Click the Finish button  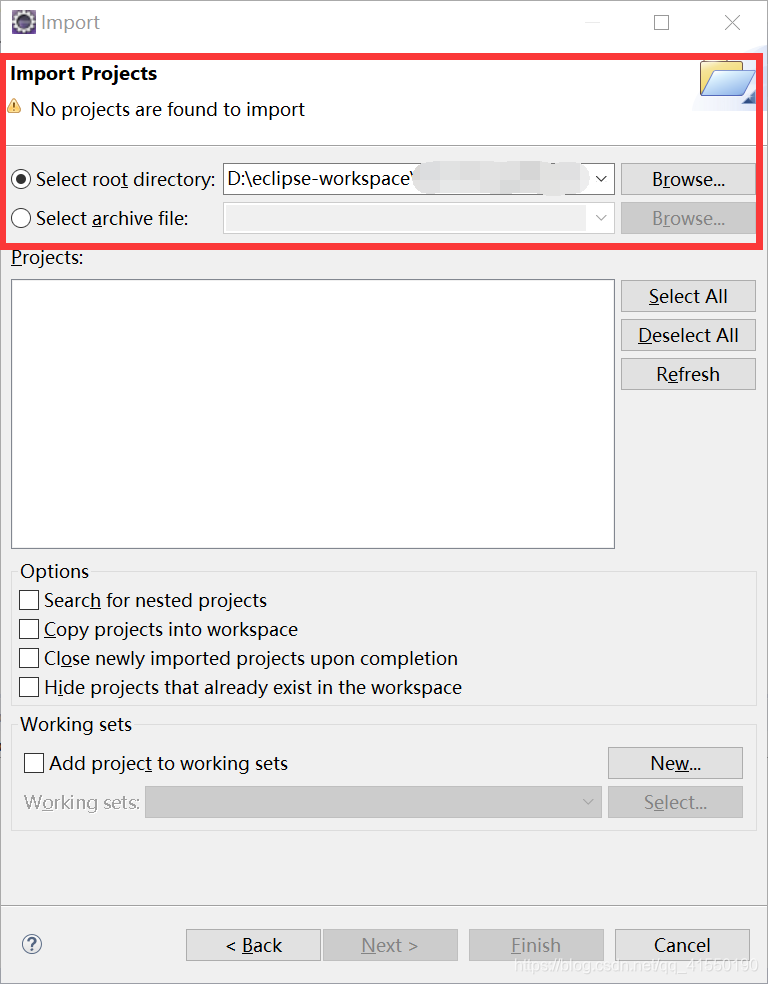coord(536,945)
